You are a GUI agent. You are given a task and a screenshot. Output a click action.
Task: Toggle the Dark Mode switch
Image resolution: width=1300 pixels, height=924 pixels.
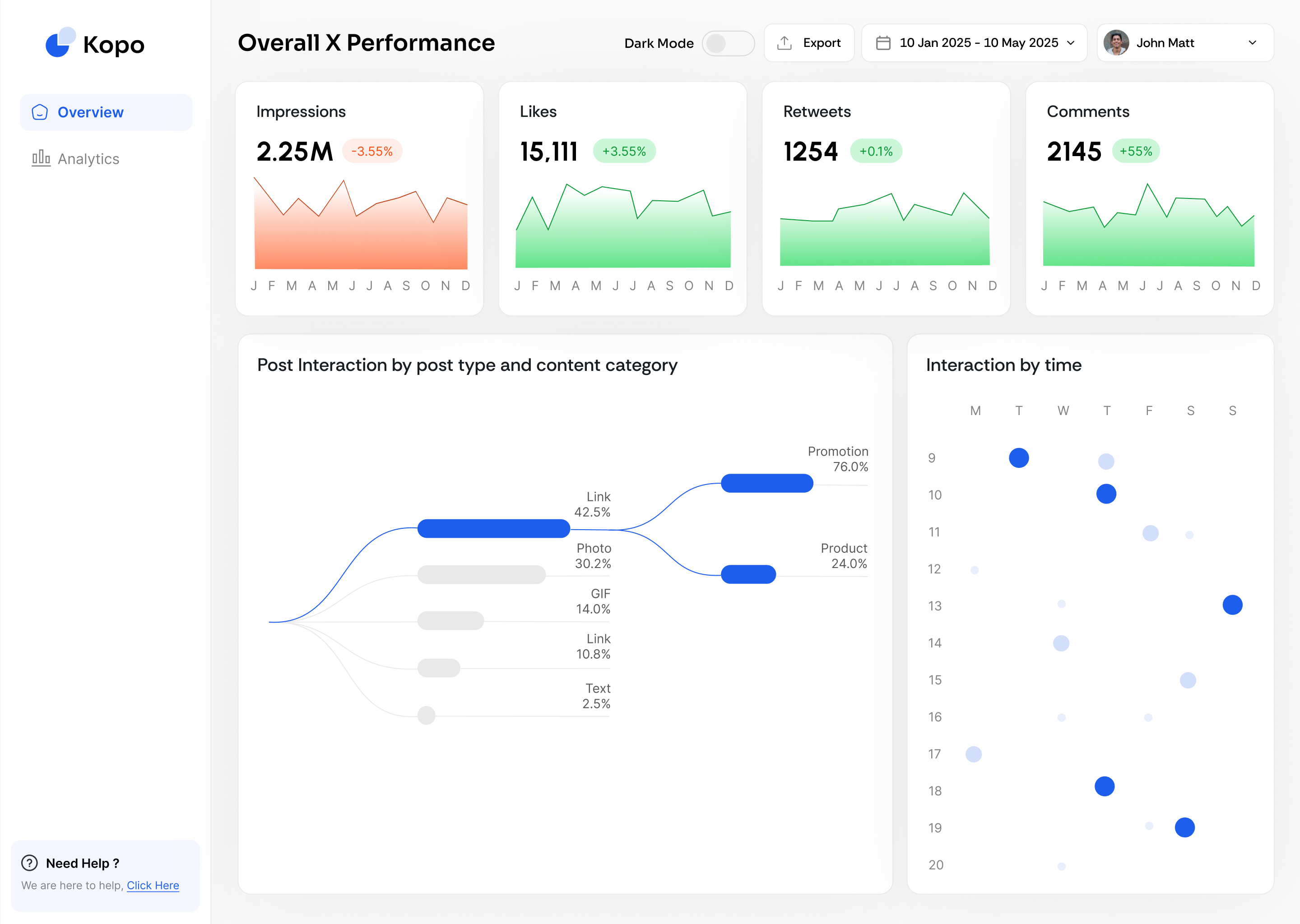727,43
